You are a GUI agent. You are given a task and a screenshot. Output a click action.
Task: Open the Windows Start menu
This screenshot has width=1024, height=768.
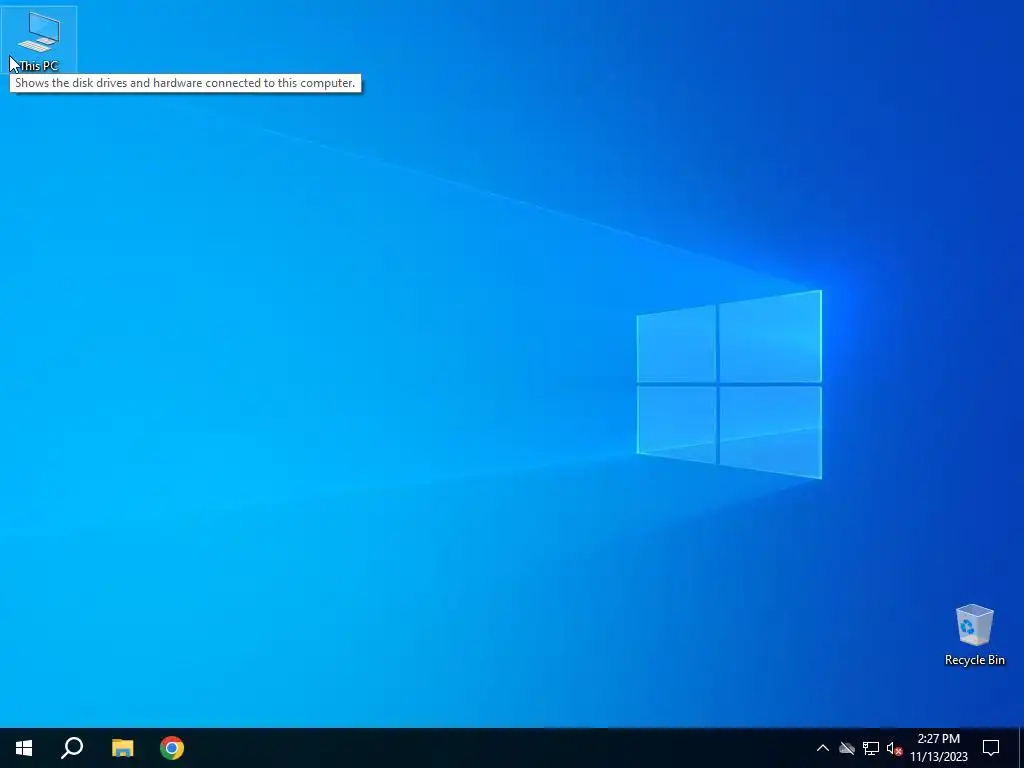(24, 748)
